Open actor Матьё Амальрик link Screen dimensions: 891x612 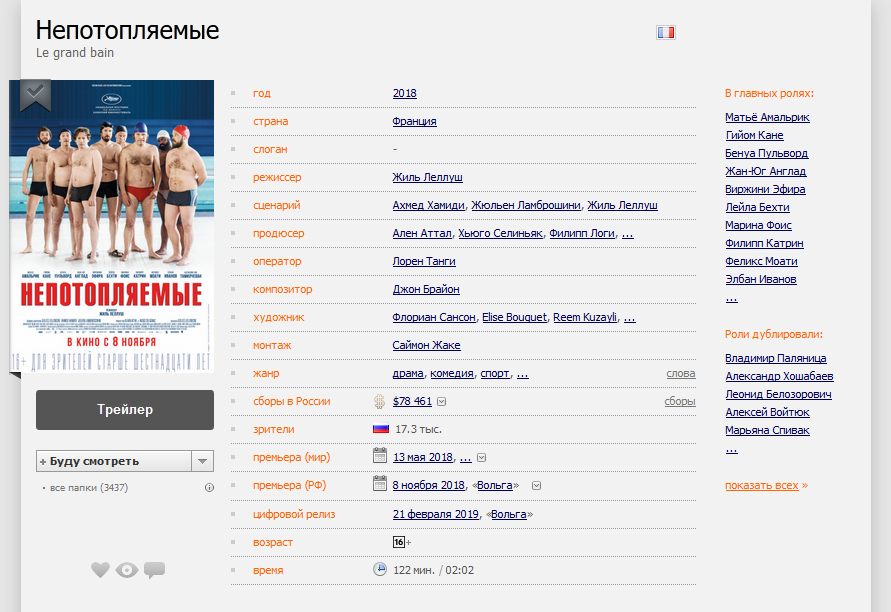pos(767,117)
